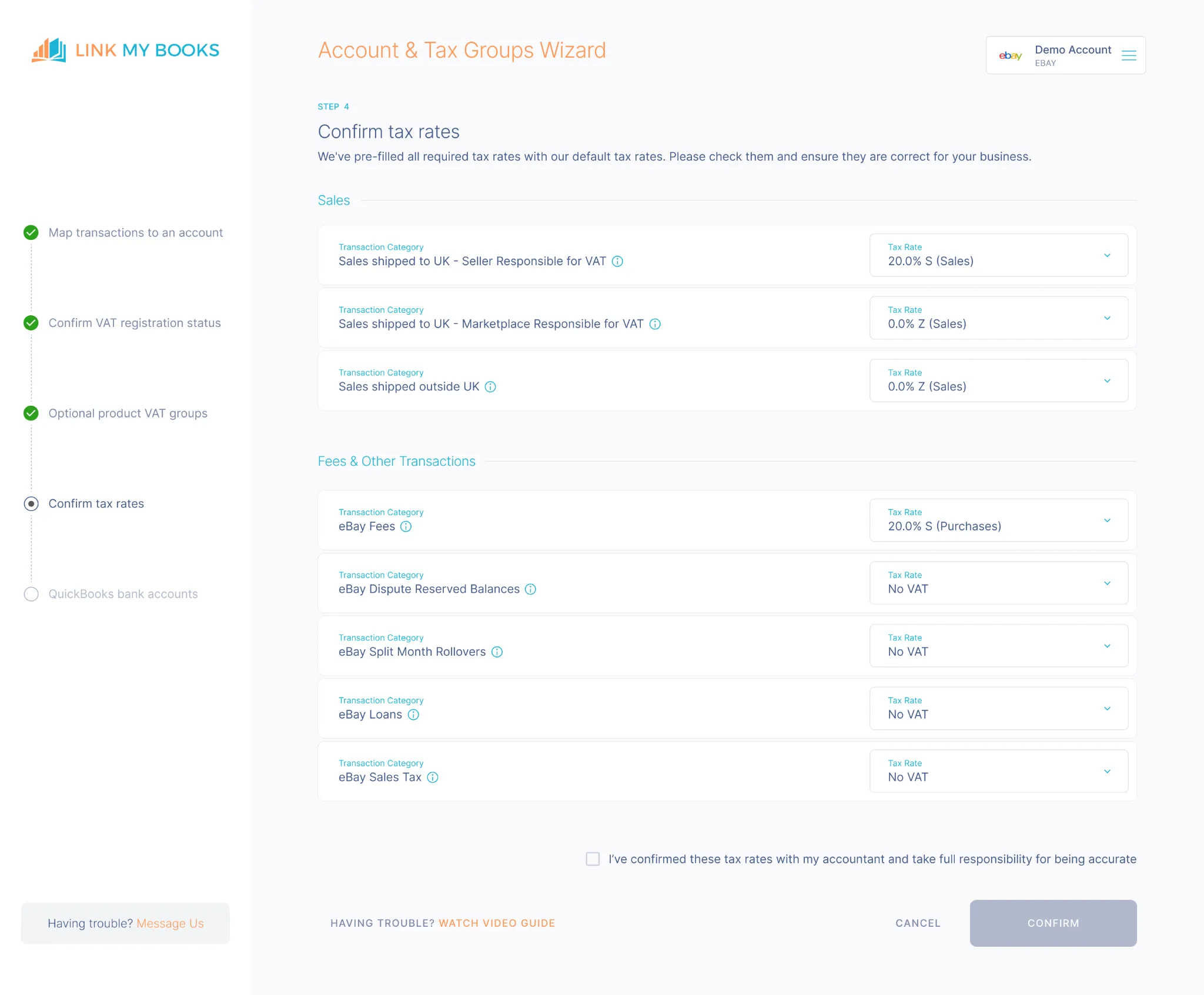Click the Confirm tax rates heading

[x=389, y=131]
